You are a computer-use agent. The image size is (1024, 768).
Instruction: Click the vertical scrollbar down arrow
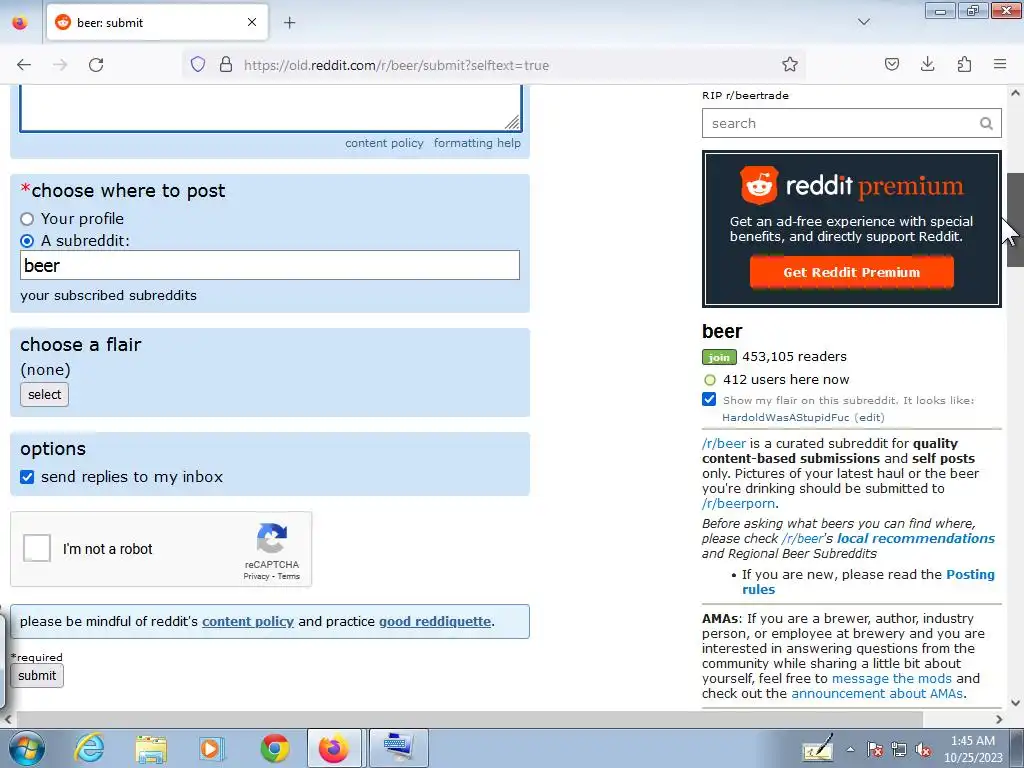pos(1016,703)
